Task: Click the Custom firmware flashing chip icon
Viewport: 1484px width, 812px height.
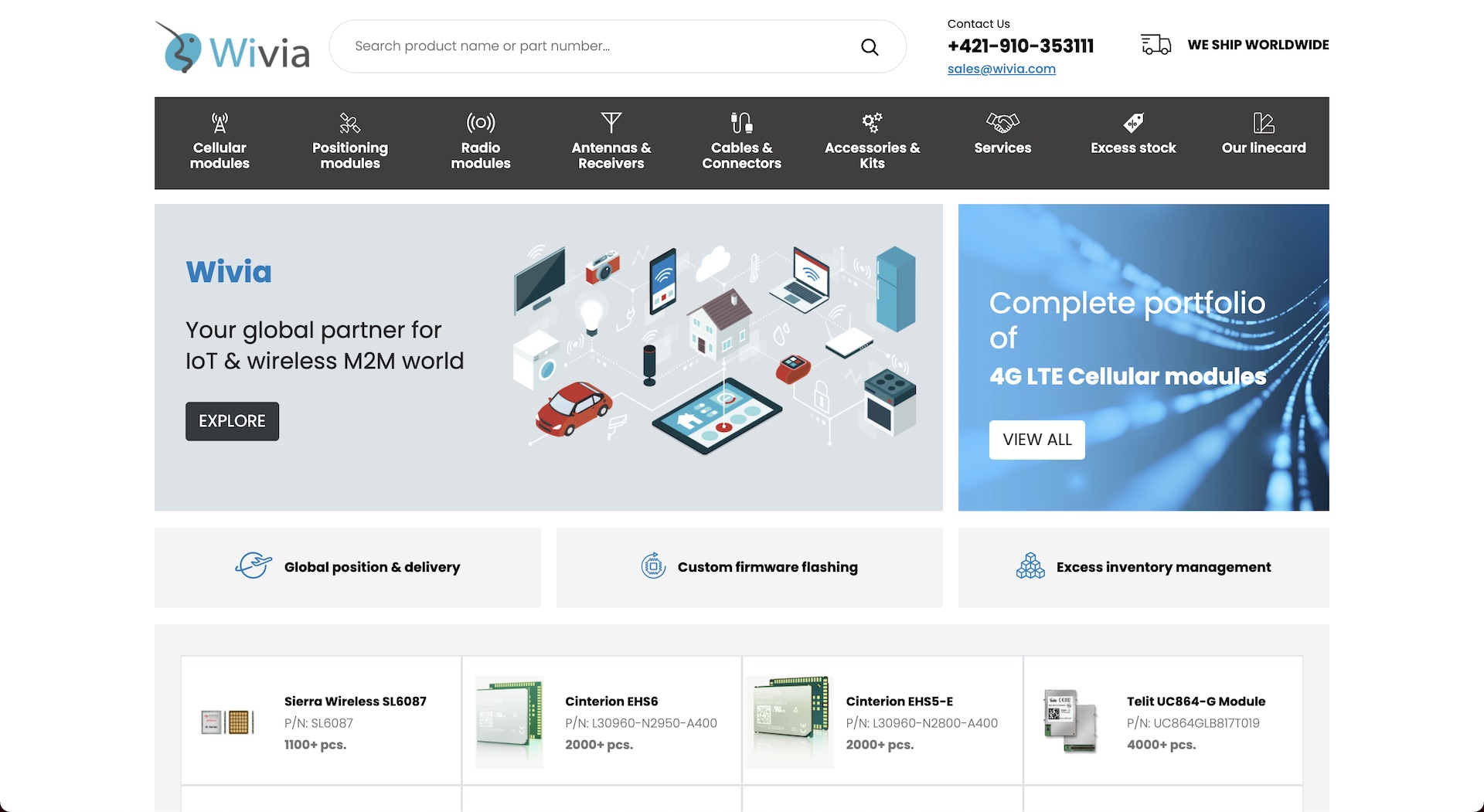Action: click(x=653, y=566)
